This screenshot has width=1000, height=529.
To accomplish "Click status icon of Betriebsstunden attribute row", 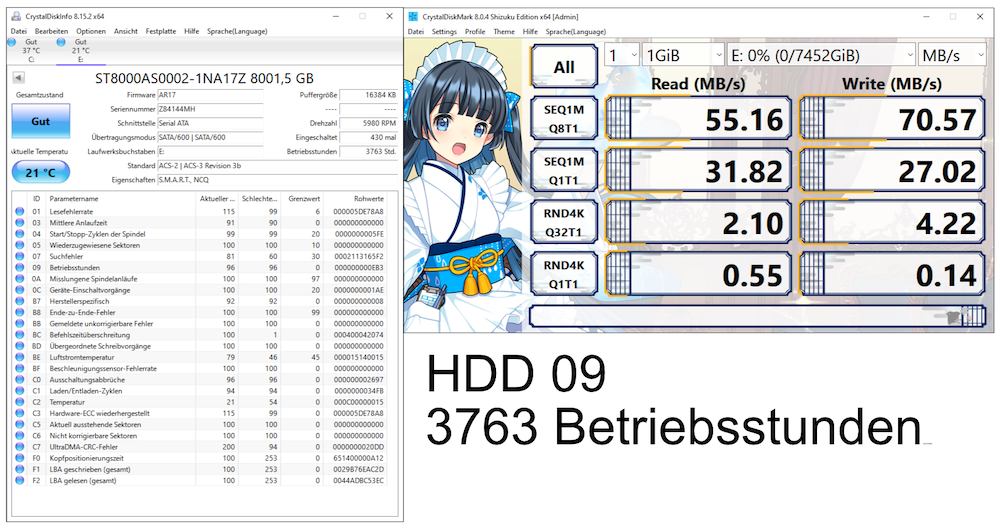I will 20,267.
